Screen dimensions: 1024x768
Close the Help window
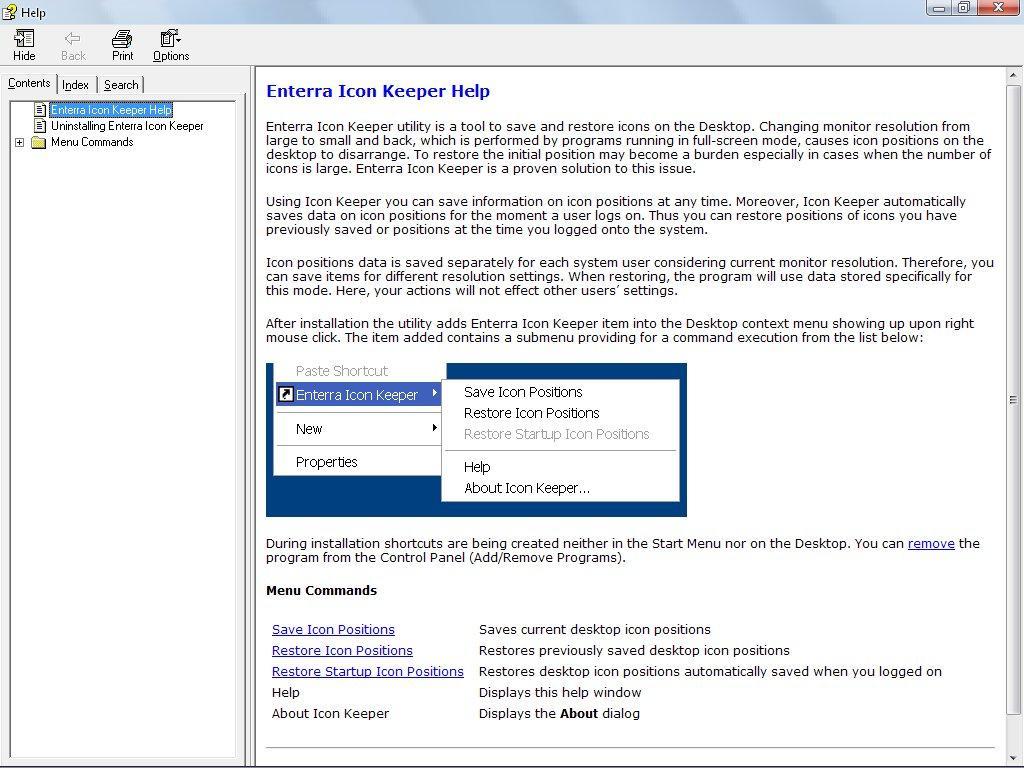click(998, 8)
